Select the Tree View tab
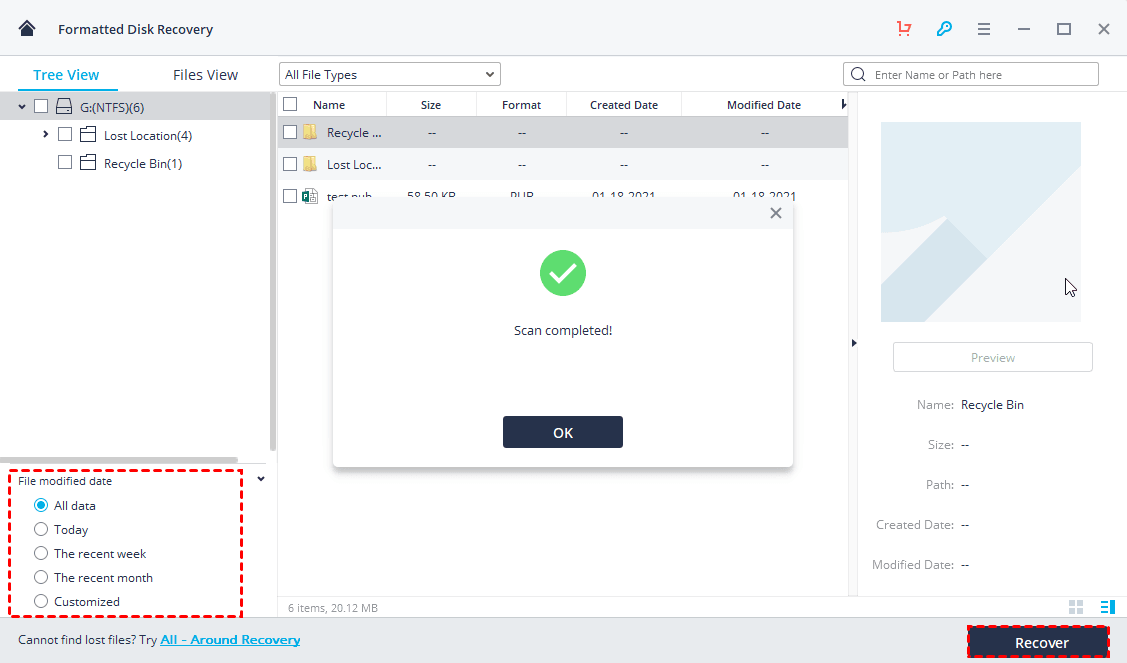The width and height of the screenshot is (1127, 663). click(66, 74)
